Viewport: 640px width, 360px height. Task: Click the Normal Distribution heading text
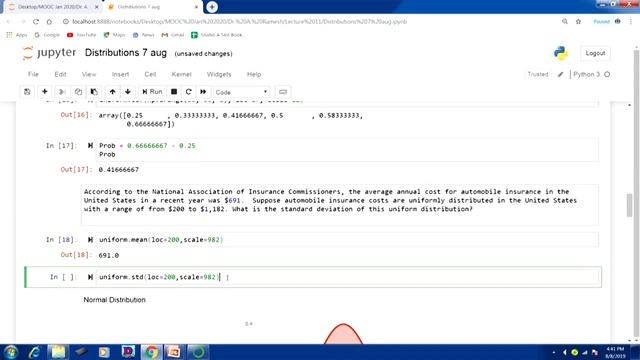(114, 300)
